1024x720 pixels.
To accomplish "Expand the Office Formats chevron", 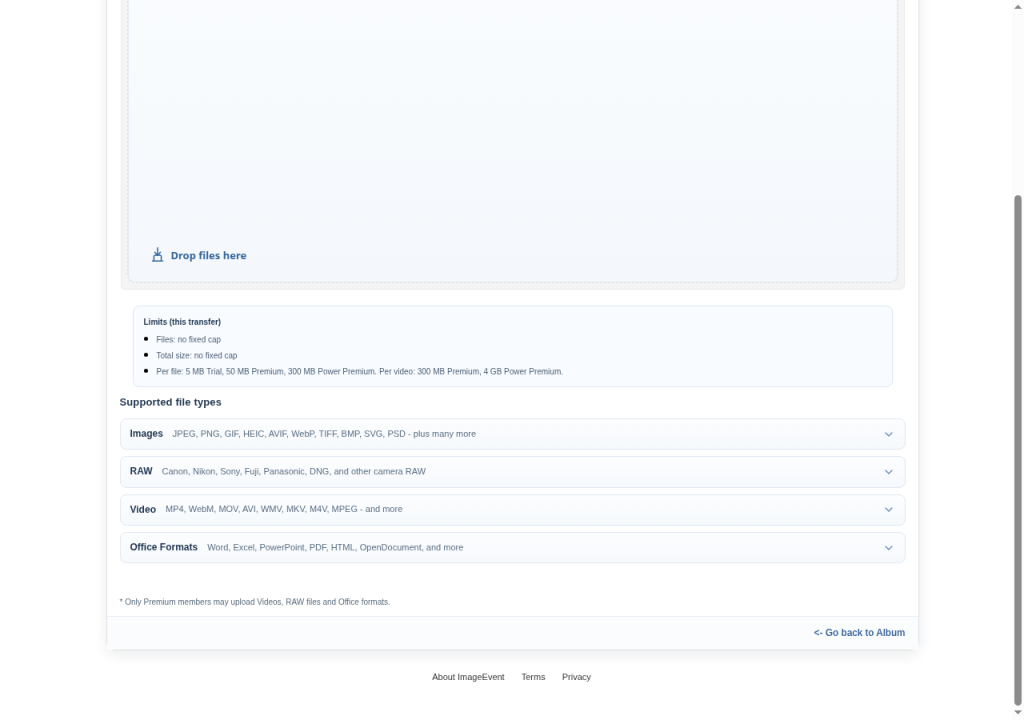I will pyautogui.click(x=888, y=548).
